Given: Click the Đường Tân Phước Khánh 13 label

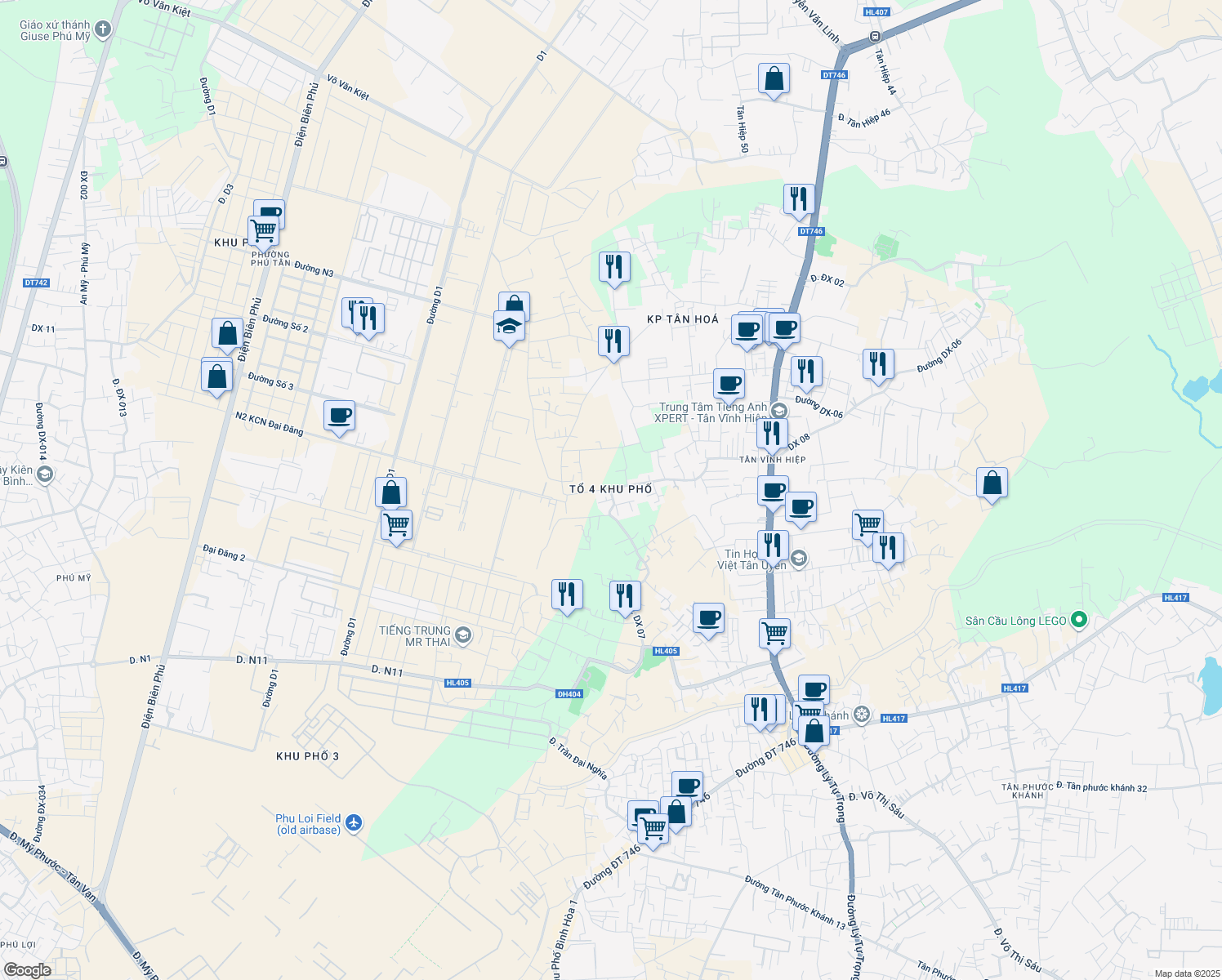Looking at the screenshot, I should (796, 902).
